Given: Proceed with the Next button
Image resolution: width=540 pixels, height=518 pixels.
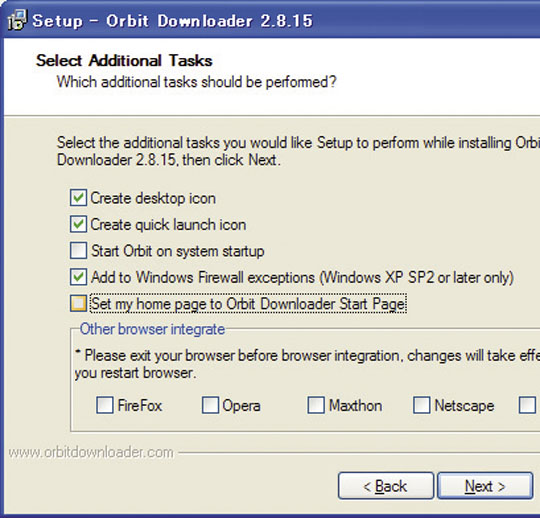Looking at the screenshot, I should click(x=485, y=486).
